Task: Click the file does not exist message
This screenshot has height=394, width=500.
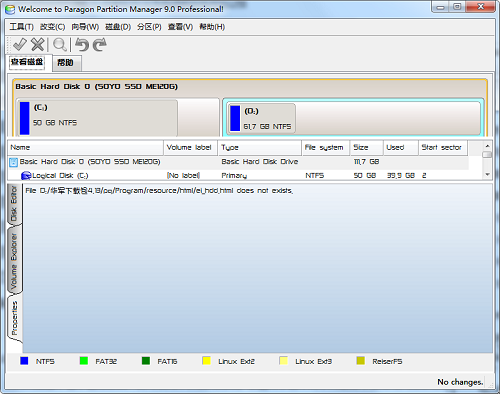Action: 159,191
